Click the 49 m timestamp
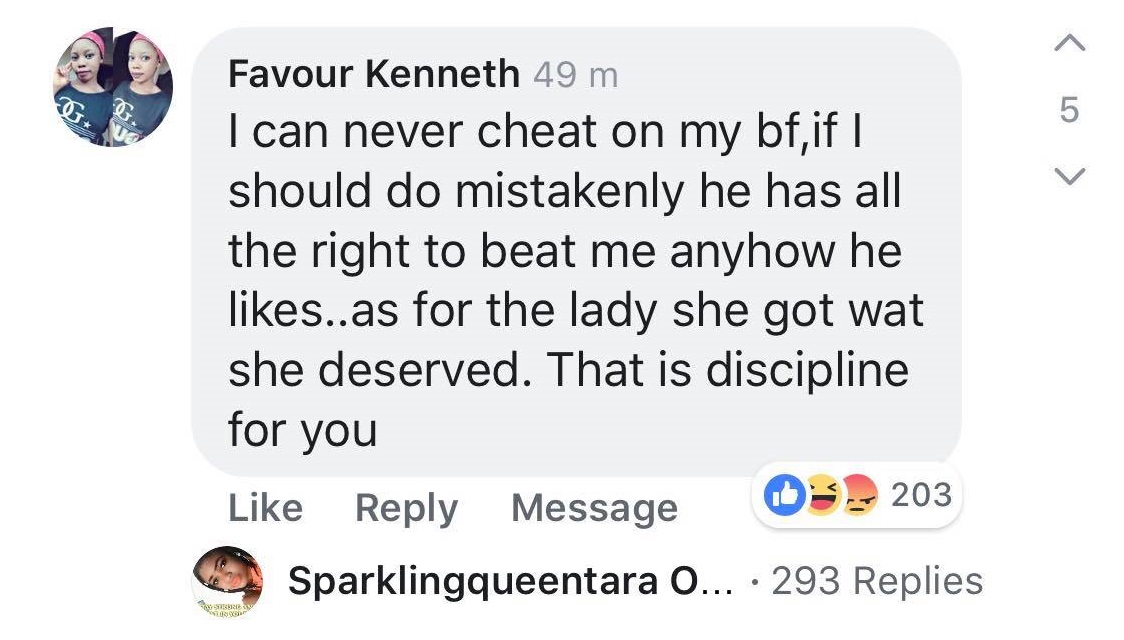Image resolution: width=1124 pixels, height=640 pixels. coord(576,75)
